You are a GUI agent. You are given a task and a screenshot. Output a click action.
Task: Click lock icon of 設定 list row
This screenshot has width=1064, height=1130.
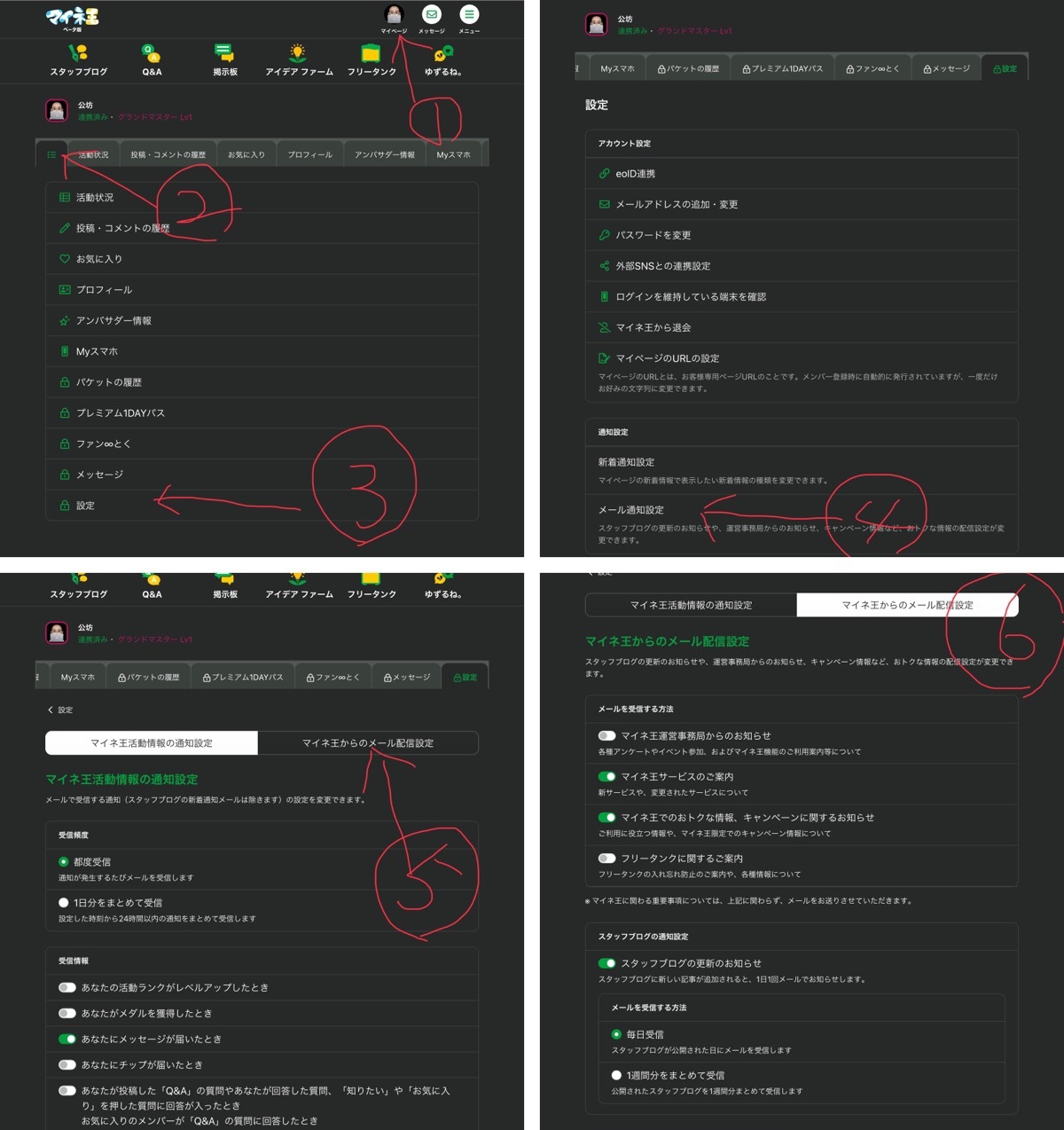pyautogui.click(x=64, y=506)
